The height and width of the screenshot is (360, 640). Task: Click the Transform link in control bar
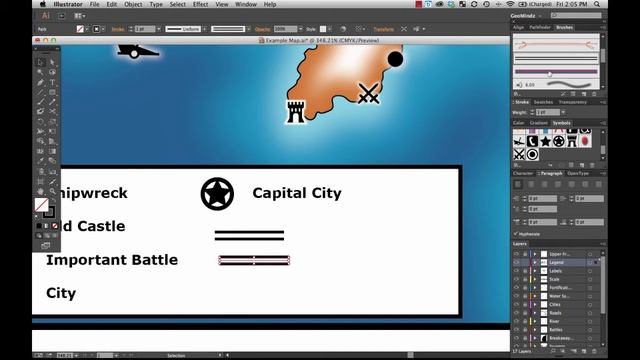click(384, 29)
